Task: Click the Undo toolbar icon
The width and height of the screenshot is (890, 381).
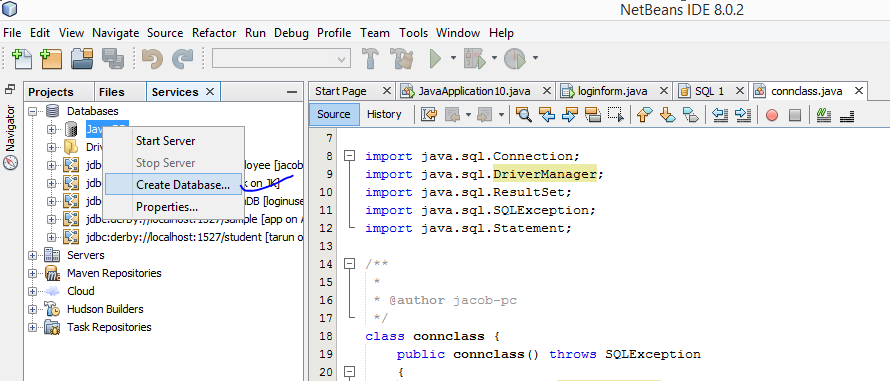Action: (x=152, y=58)
